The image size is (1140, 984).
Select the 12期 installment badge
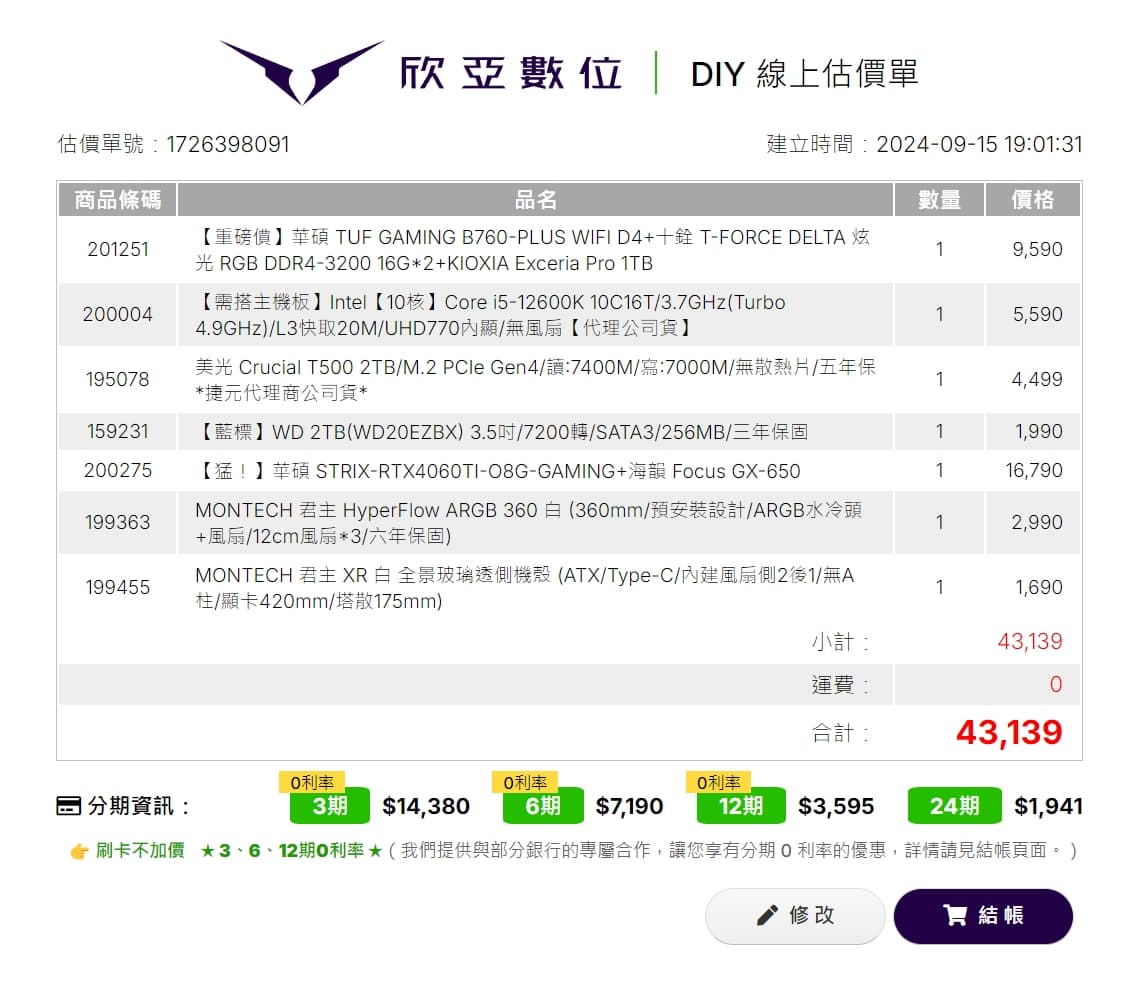740,806
